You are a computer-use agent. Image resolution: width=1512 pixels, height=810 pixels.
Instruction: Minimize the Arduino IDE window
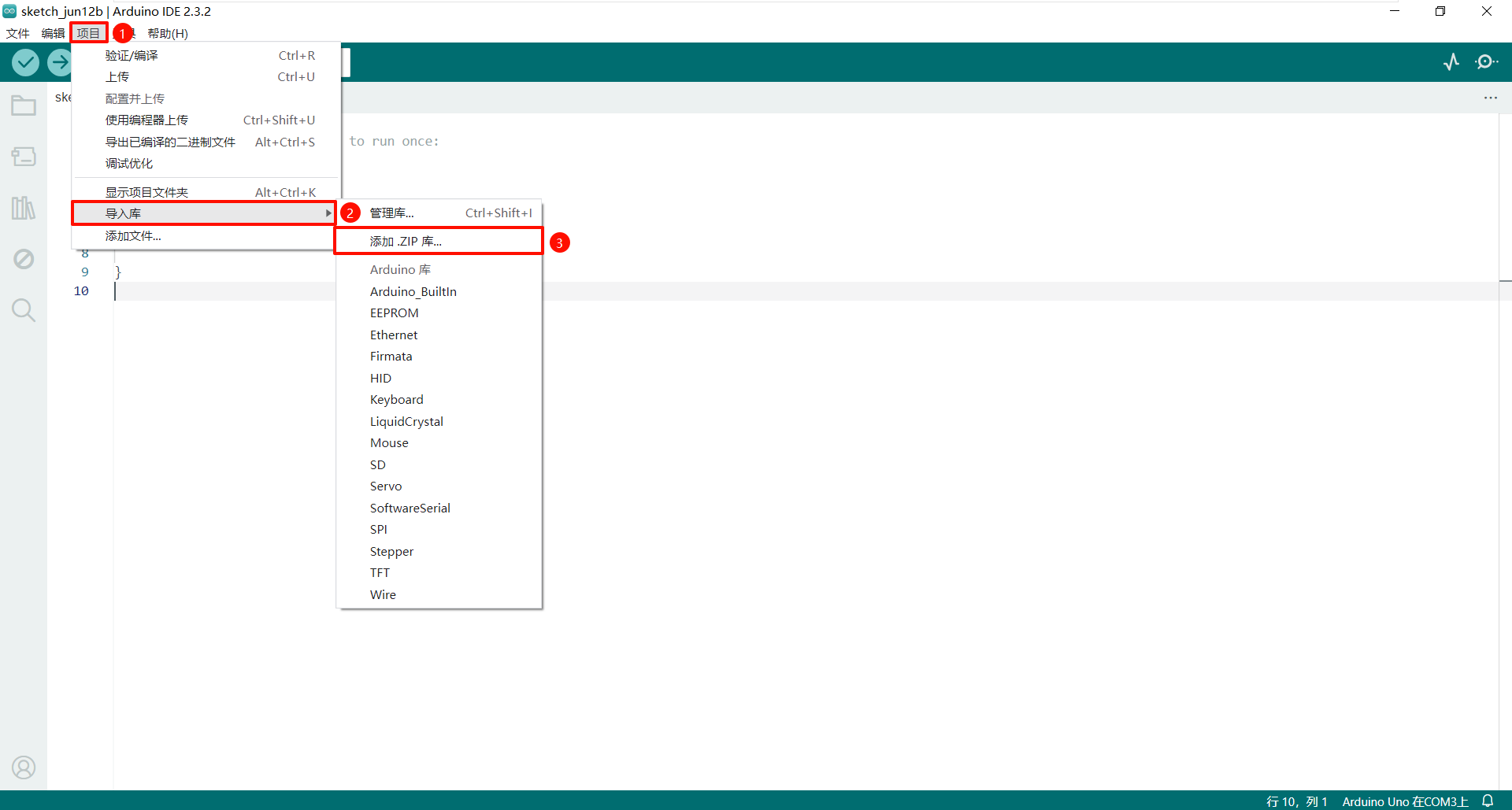point(1395,11)
